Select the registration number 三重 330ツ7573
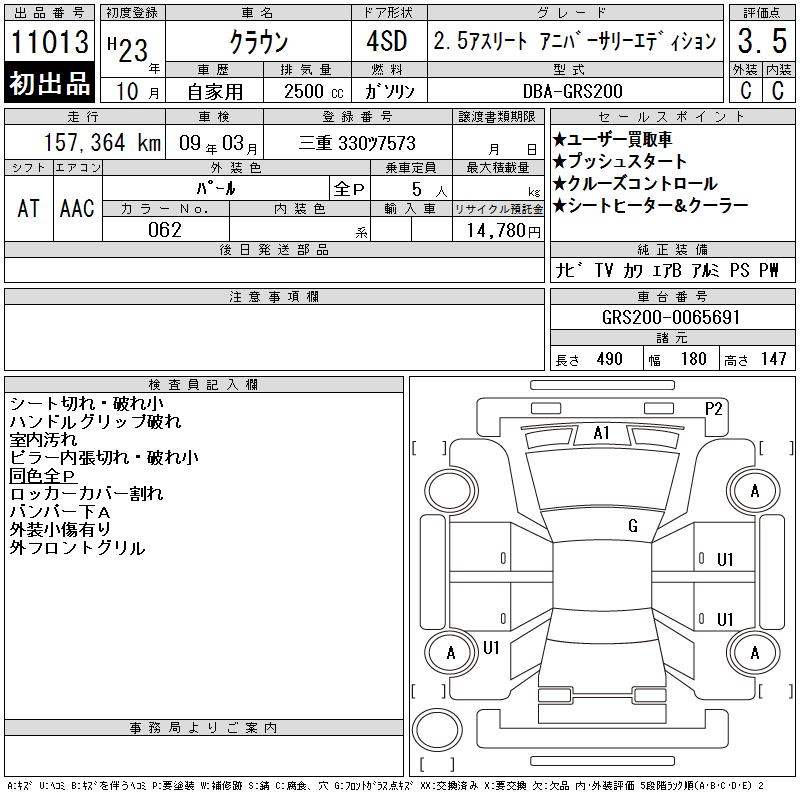Screen dimensions: 800x800 [x=357, y=143]
